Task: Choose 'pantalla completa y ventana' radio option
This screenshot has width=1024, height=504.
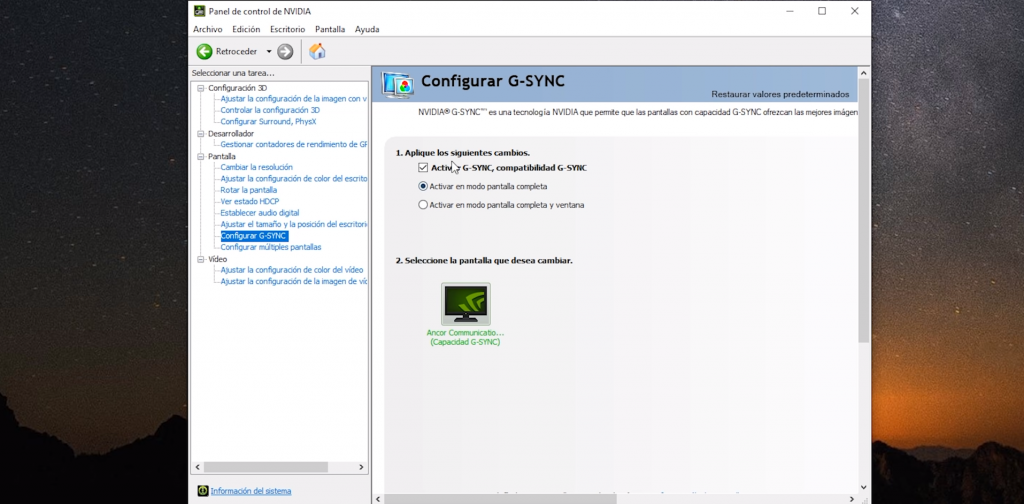Action: click(x=423, y=205)
